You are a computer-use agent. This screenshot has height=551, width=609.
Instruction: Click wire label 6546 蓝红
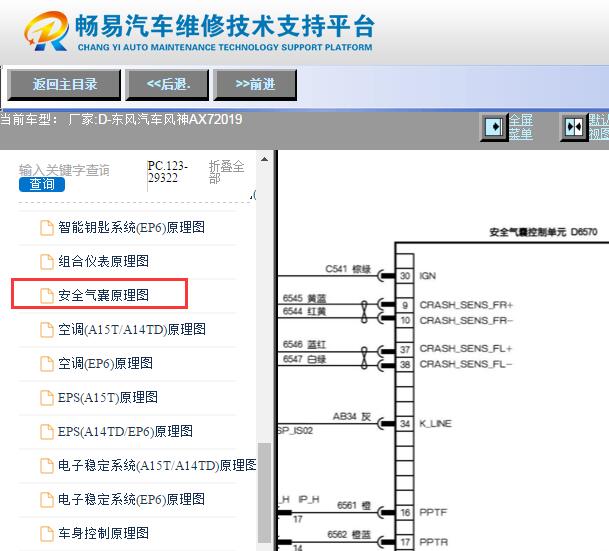(x=304, y=344)
